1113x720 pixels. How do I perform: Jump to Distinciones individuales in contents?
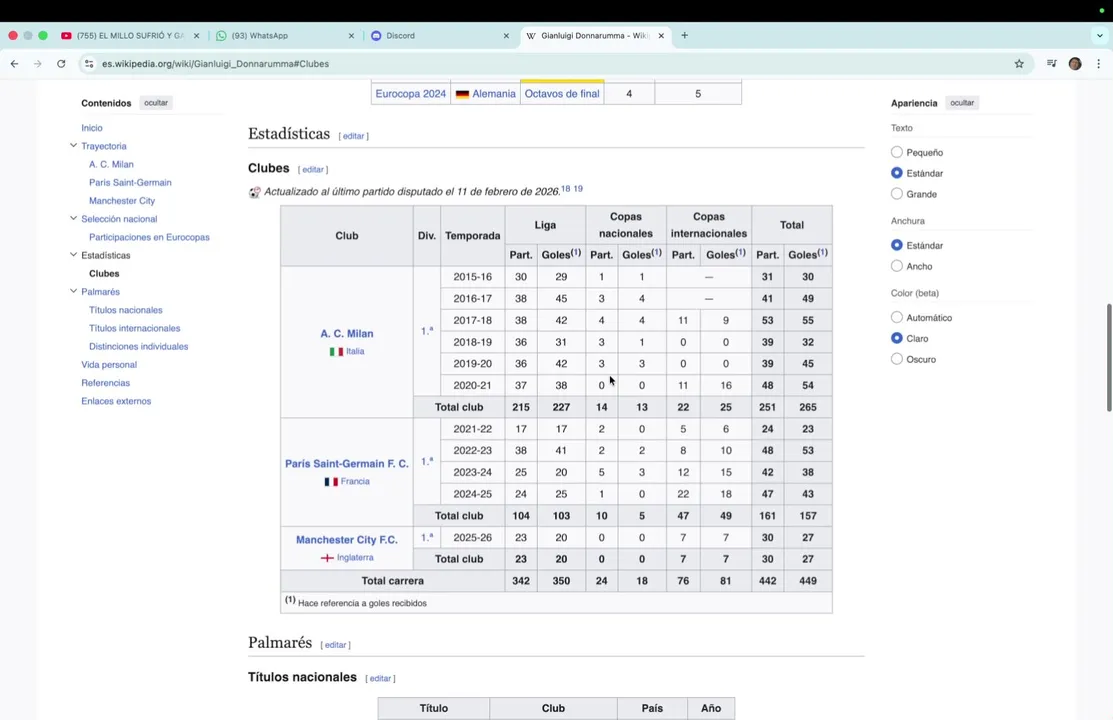point(138,347)
